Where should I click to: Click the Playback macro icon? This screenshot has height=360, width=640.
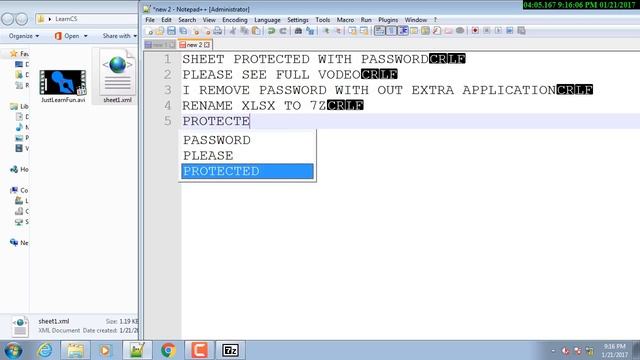(x=498, y=31)
